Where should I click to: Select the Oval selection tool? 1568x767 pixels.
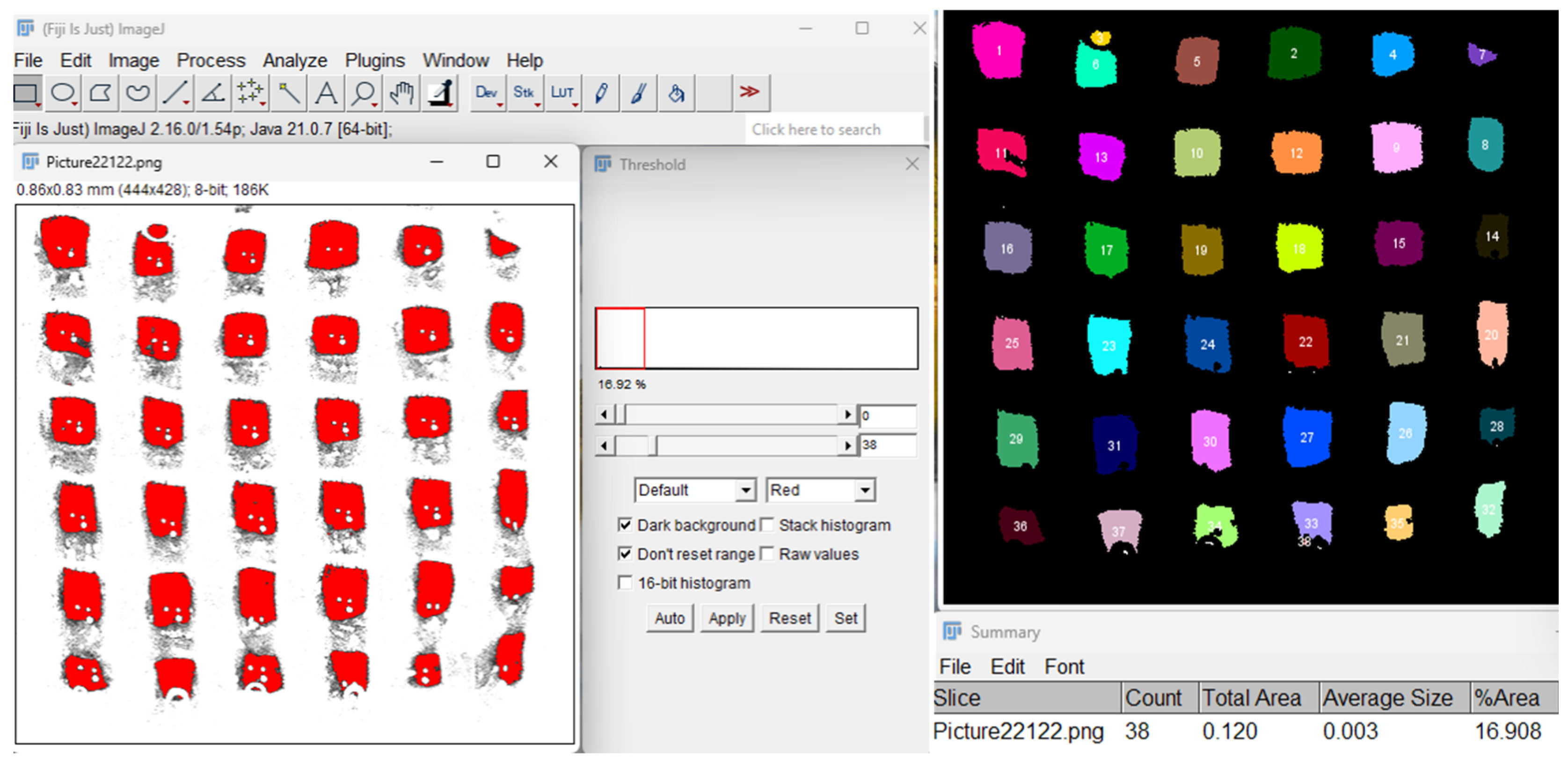click(x=63, y=93)
